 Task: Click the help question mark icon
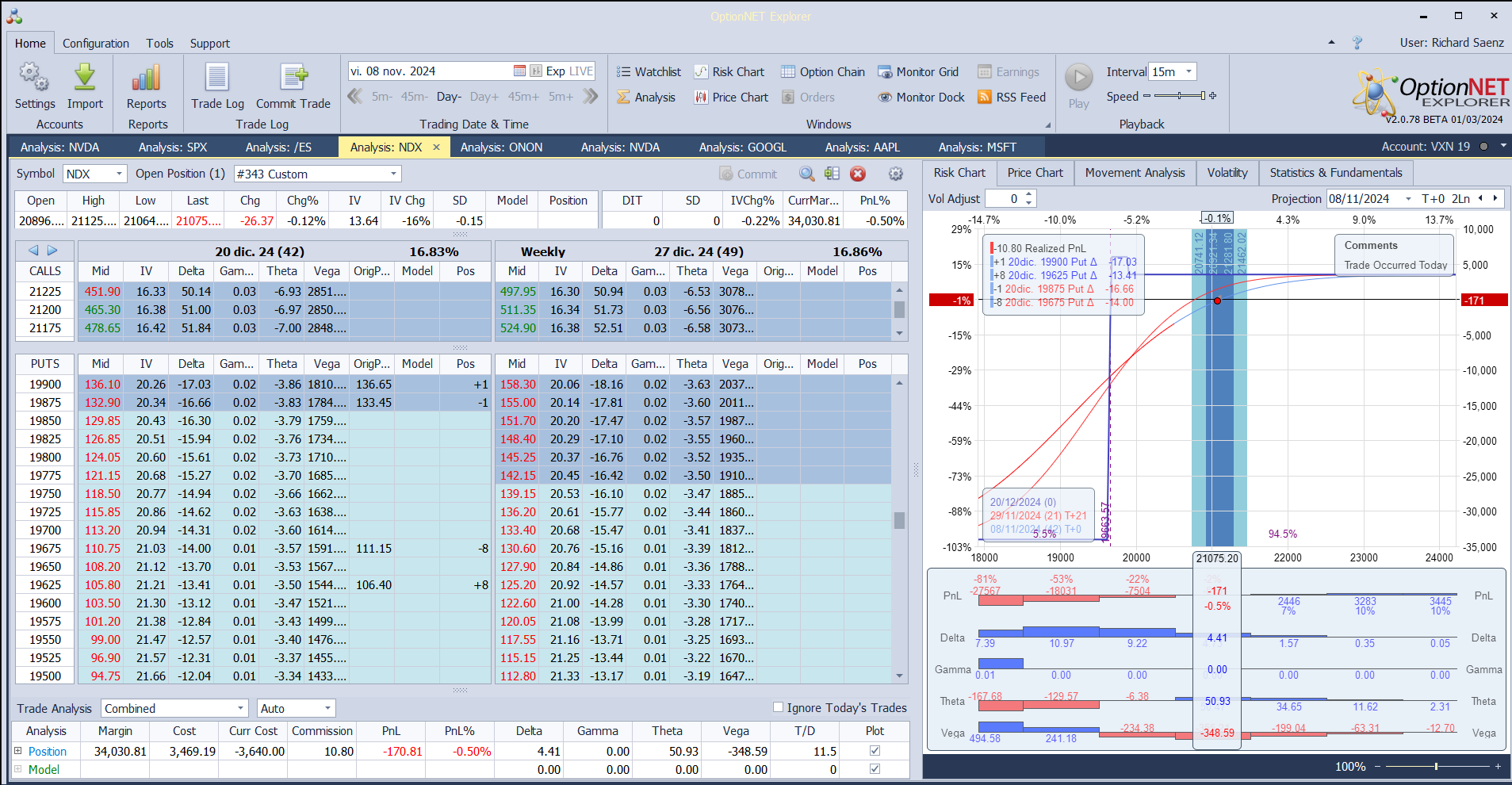point(1357,43)
